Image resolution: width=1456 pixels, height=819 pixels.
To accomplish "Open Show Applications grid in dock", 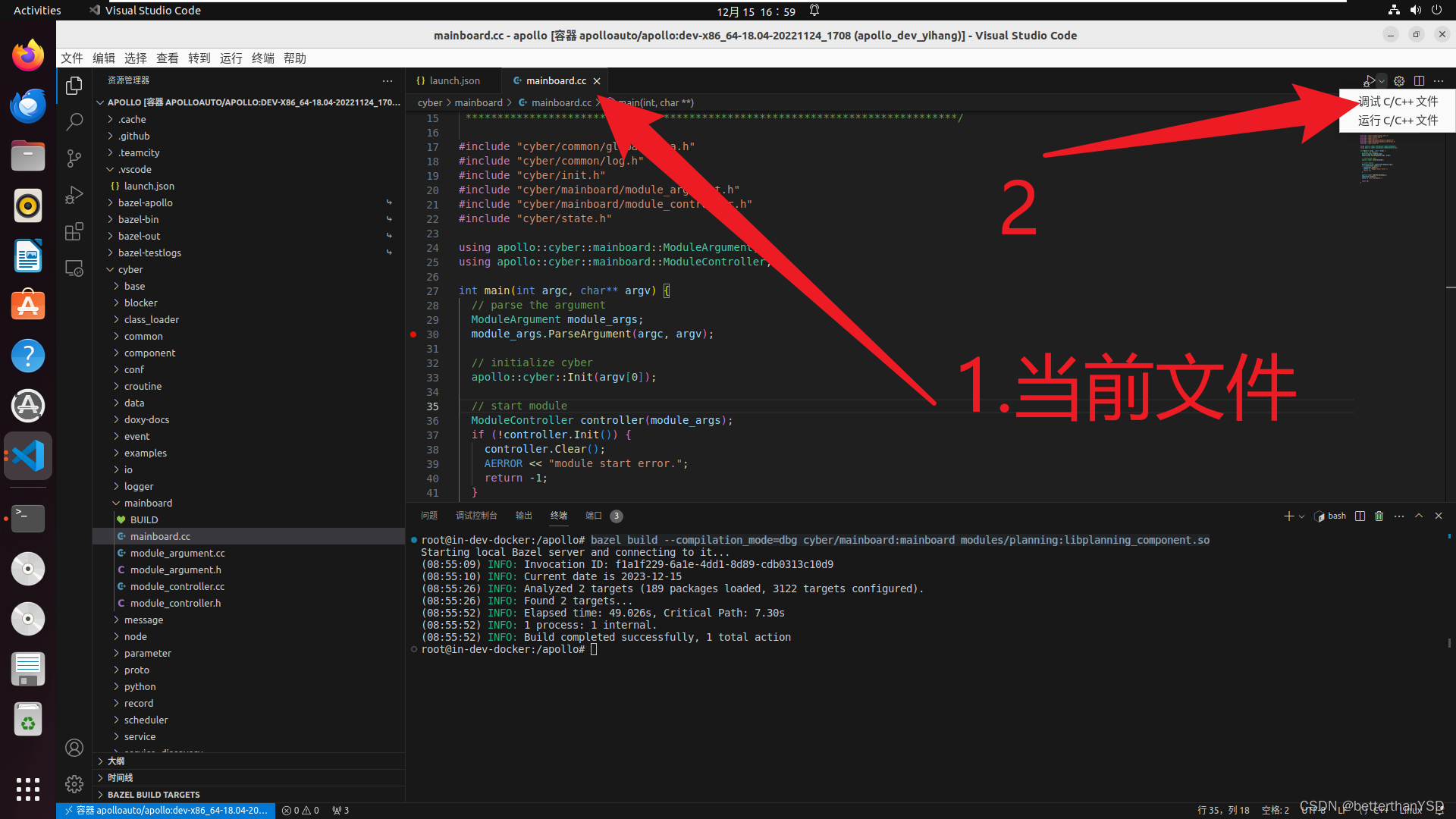I will (28, 789).
